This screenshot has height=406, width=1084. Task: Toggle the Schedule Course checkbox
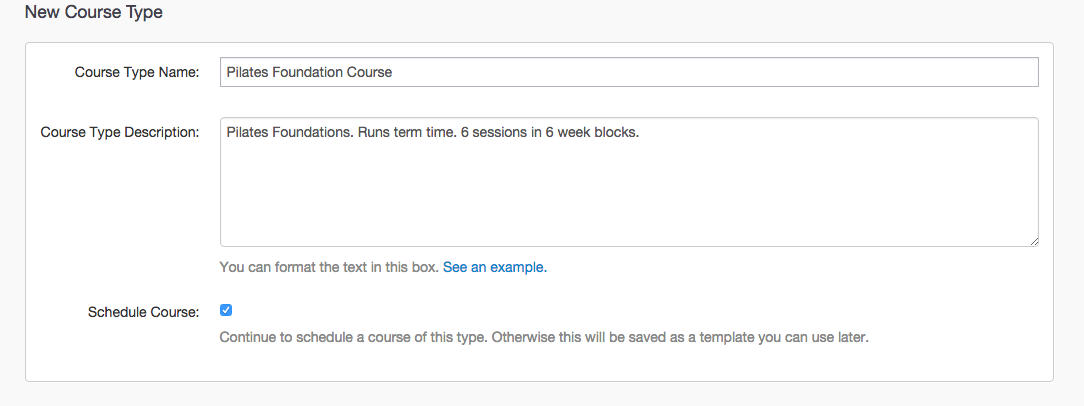point(226,310)
